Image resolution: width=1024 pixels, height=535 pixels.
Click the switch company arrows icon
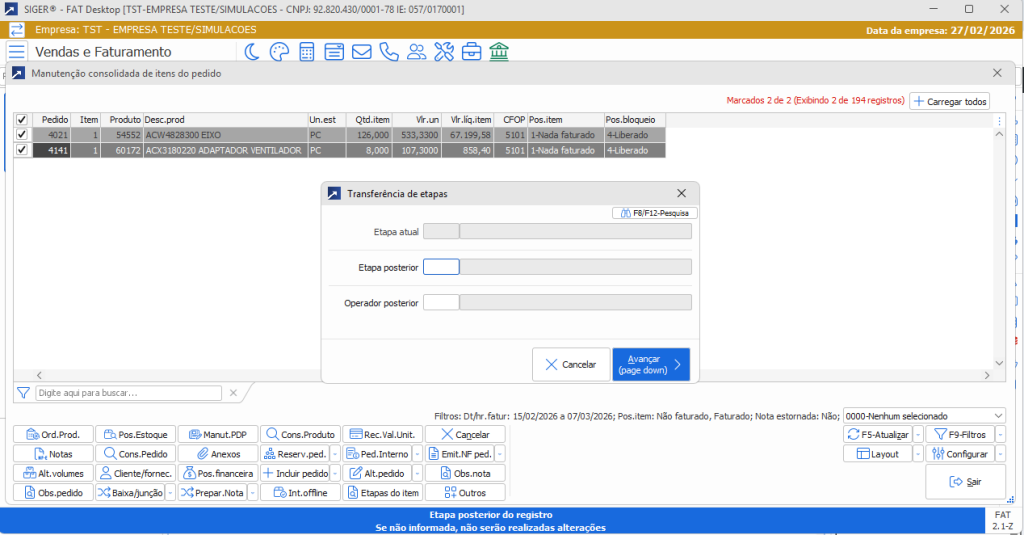pyautogui.click(x=16, y=30)
